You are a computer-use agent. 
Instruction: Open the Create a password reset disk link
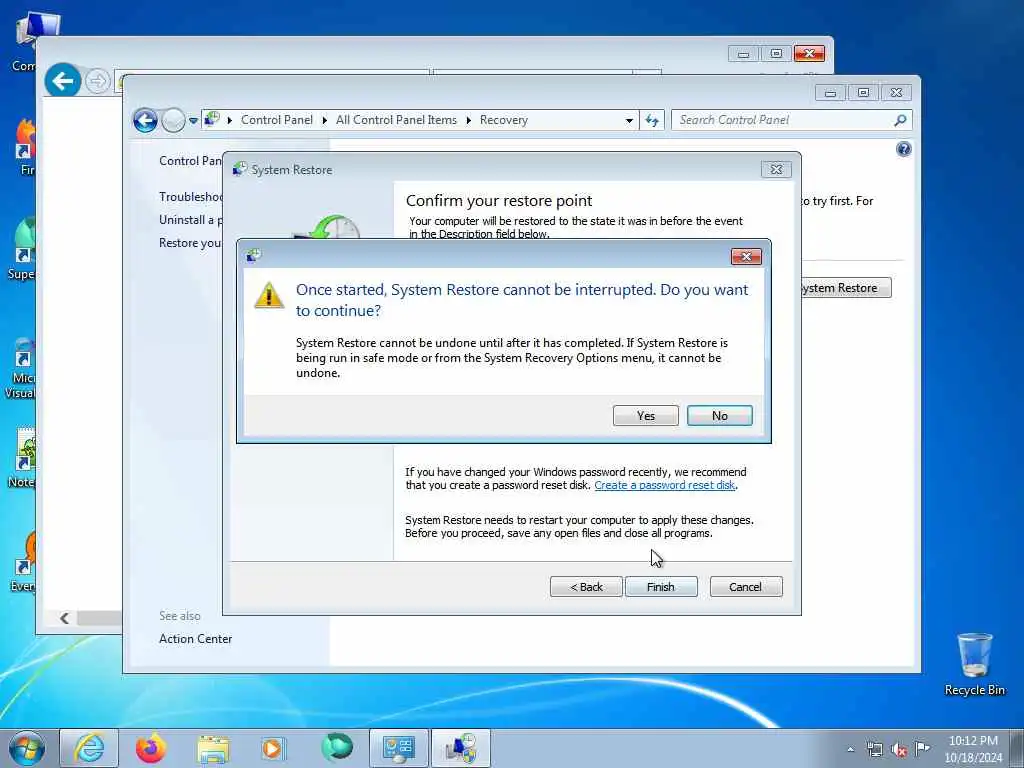tap(665, 485)
